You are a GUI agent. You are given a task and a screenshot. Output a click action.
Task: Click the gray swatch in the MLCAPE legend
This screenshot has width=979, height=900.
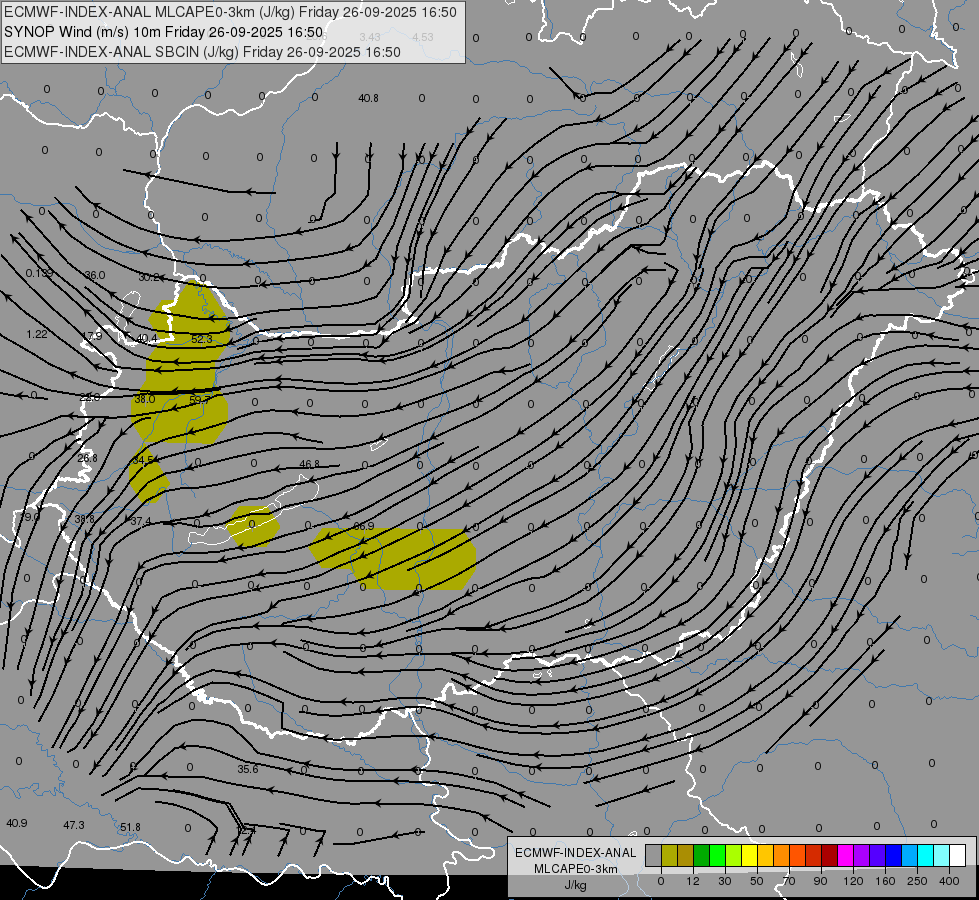[x=653, y=855]
